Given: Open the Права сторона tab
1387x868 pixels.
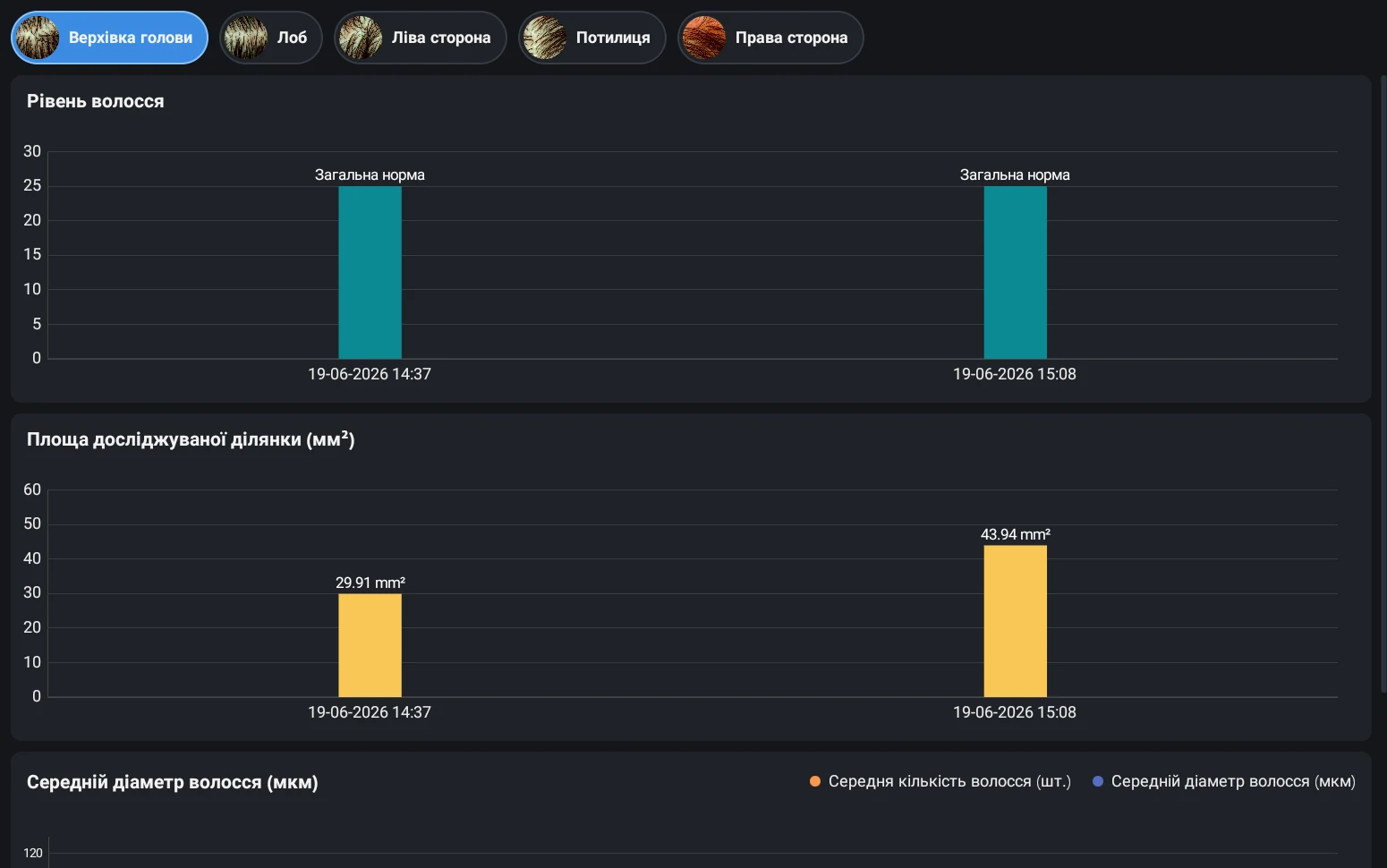Looking at the screenshot, I should tap(770, 38).
